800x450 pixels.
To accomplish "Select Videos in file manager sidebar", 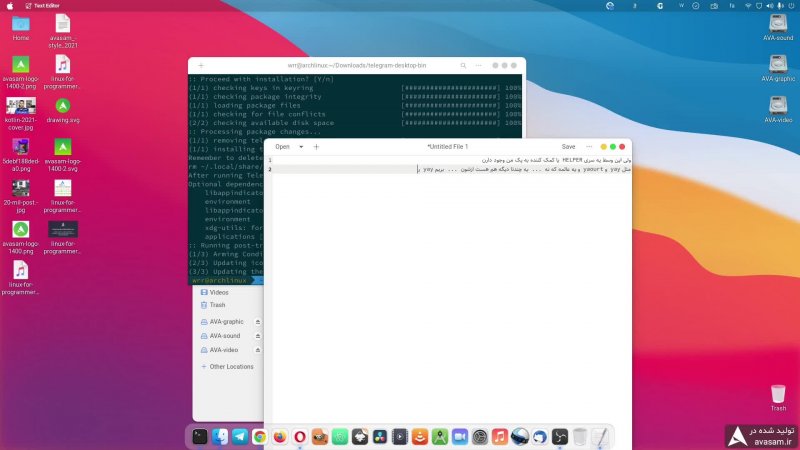I will click(218, 292).
